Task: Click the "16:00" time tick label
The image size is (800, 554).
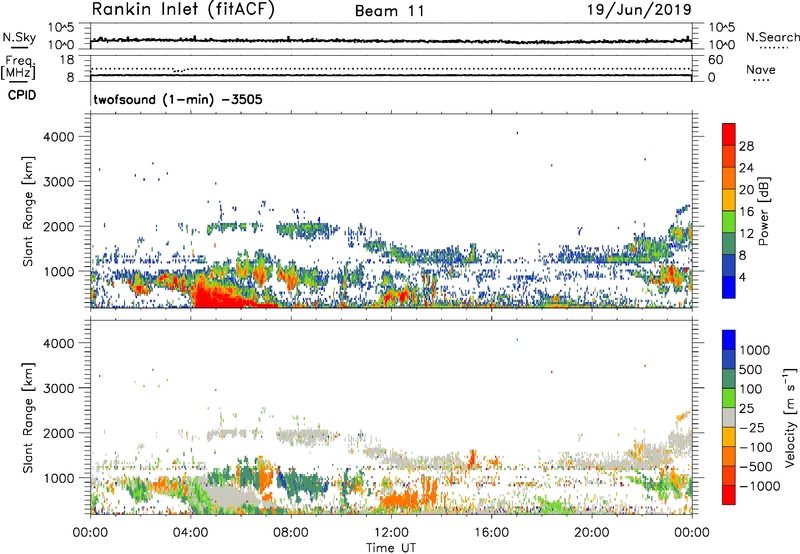Action: [x=491, y=533]
